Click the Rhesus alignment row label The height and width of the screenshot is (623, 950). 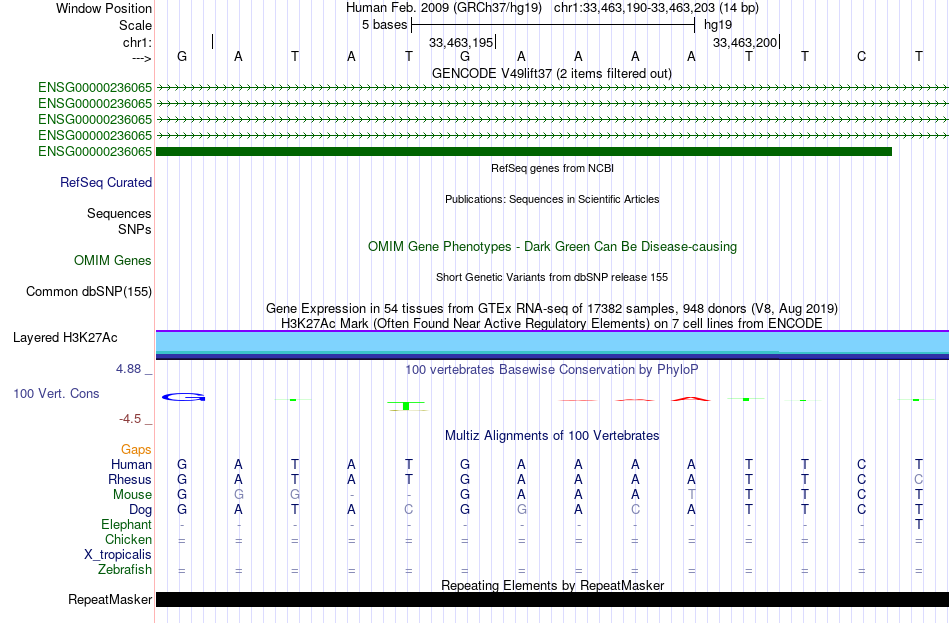[130, 480]
